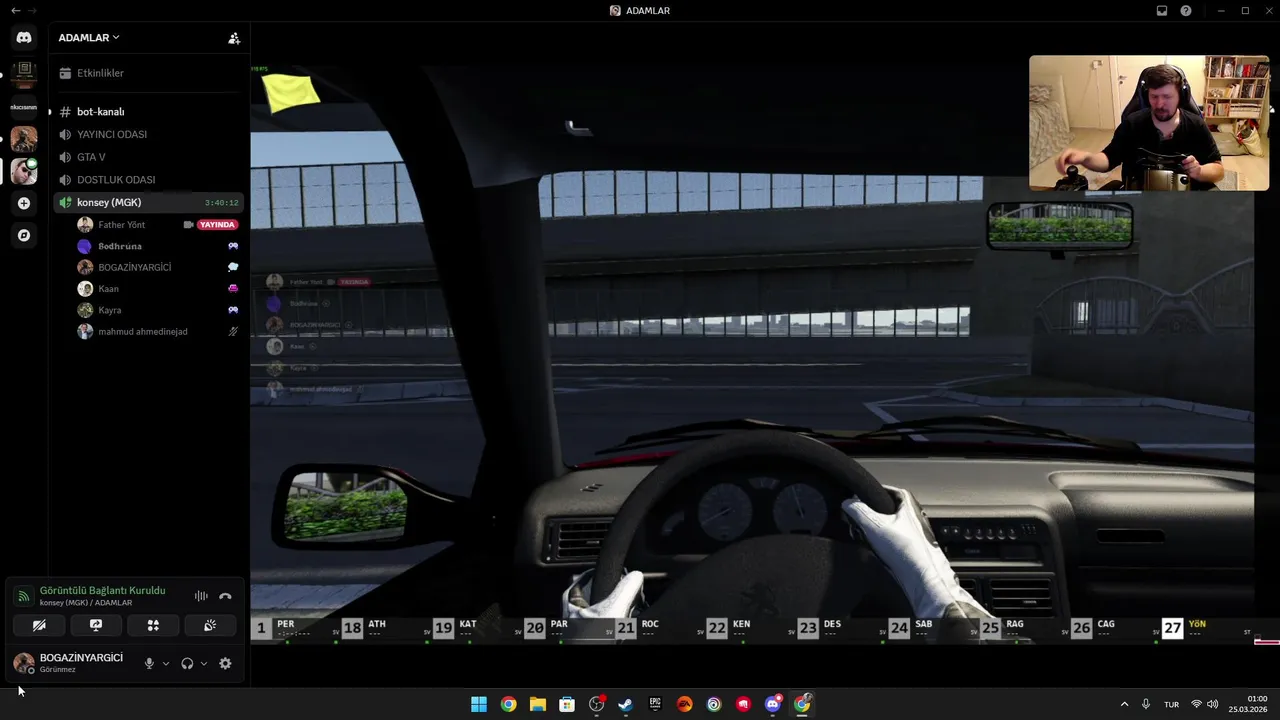1280x720 pixels.
Task: Open user settings gear
Action: click(x=225, y=663)
